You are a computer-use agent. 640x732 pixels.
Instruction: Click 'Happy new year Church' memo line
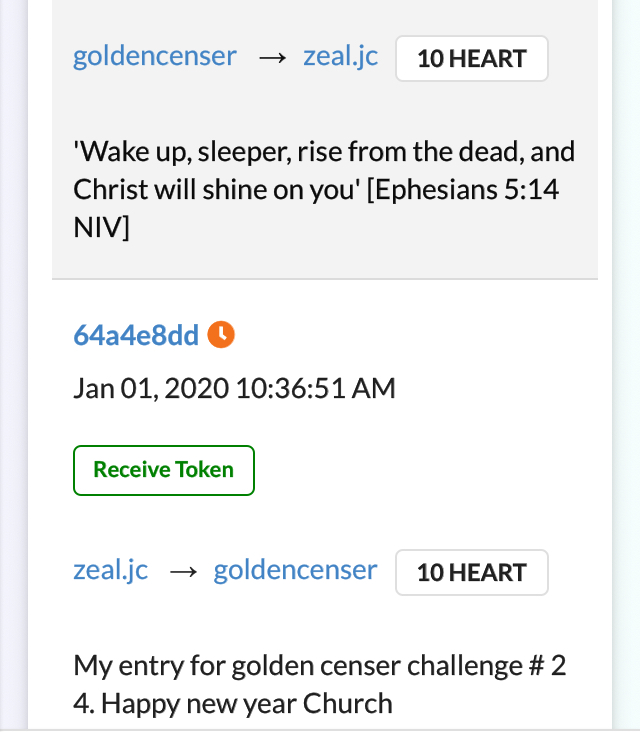(232, 704)
